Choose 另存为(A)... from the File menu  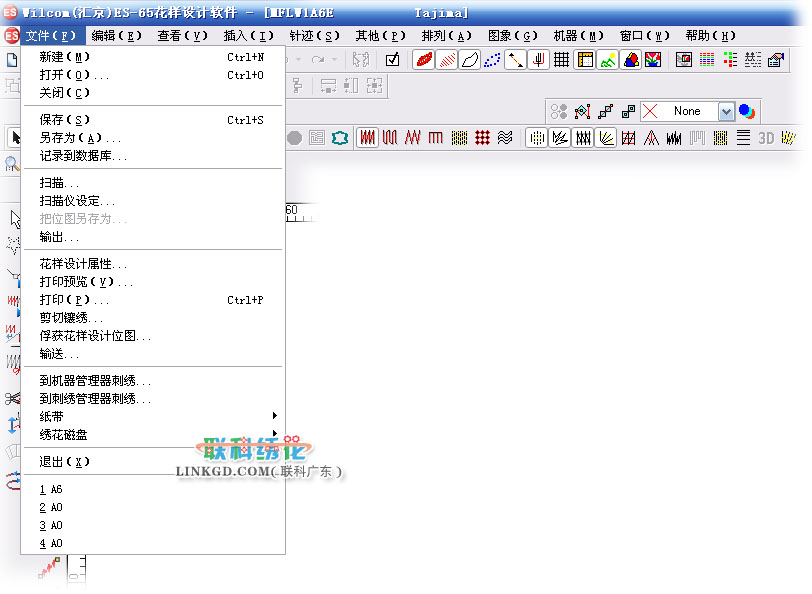tap(80, 138)
